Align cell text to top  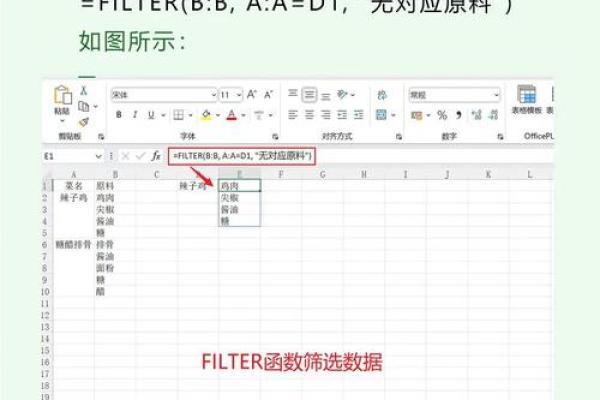(x=293, y=94)
